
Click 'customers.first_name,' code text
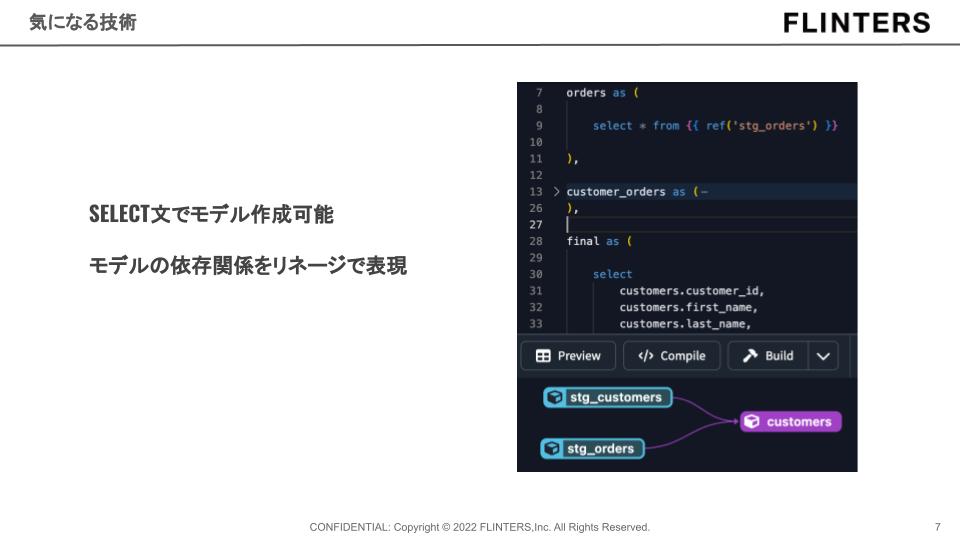688,307
